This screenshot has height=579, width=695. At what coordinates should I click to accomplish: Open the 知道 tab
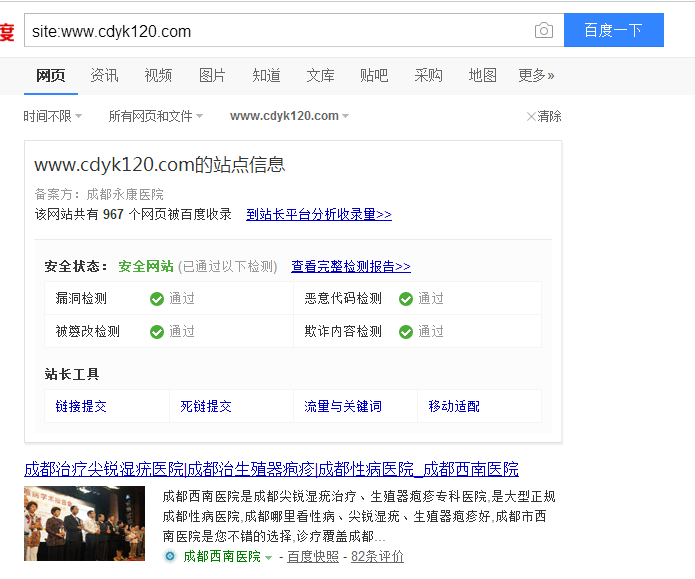coord(266,75)
